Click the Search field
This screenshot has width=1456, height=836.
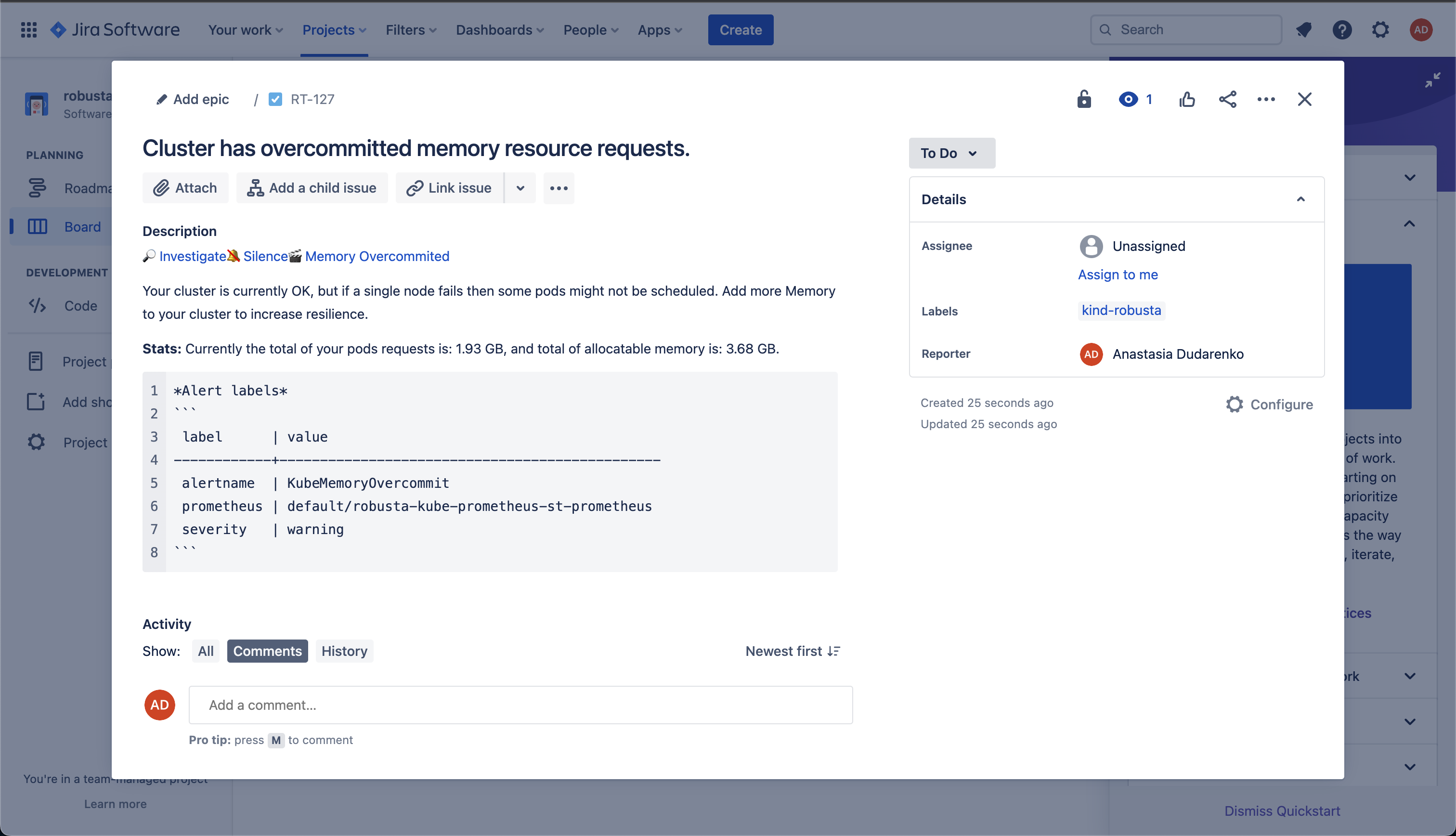coord(1186,30)
